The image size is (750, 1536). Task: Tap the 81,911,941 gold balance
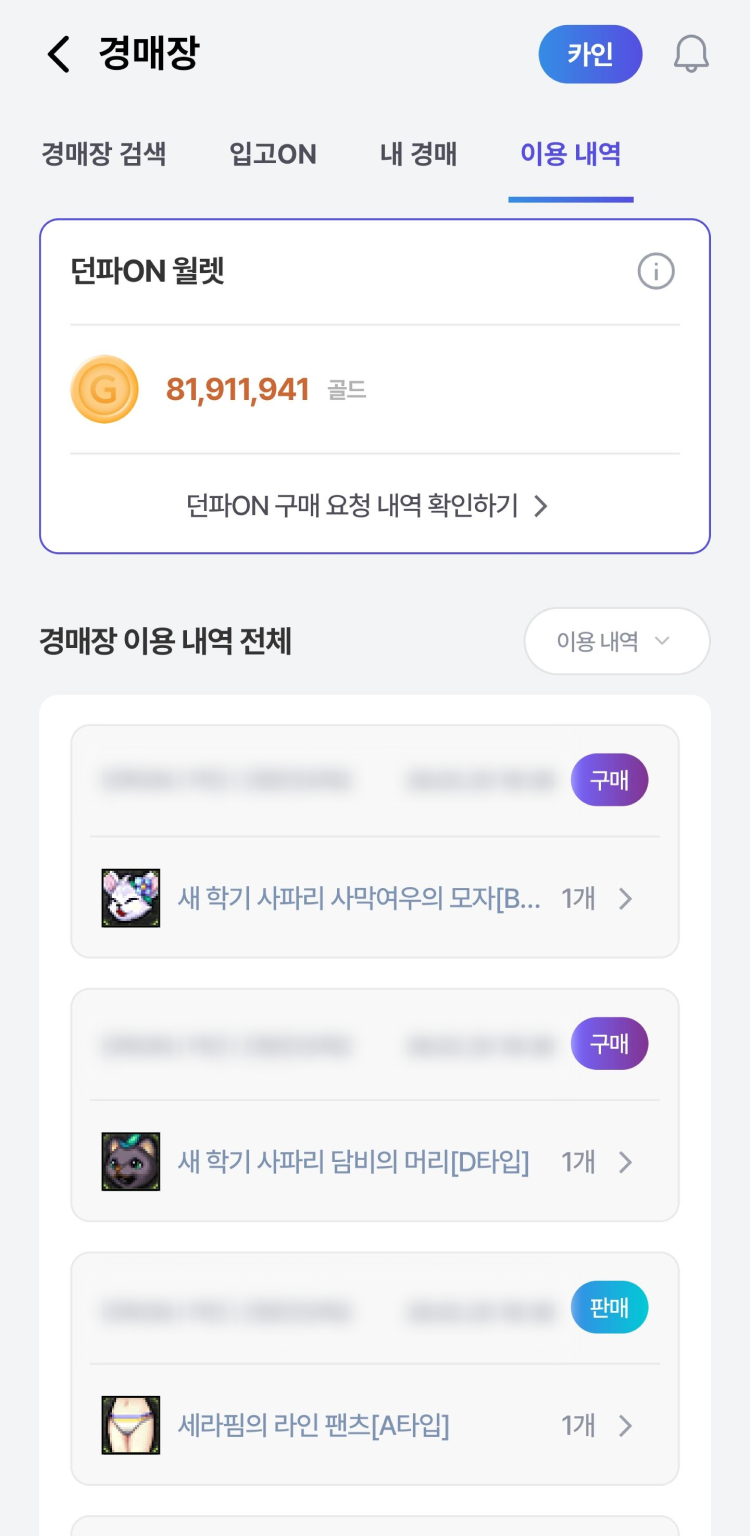click(x=238, y=389)
